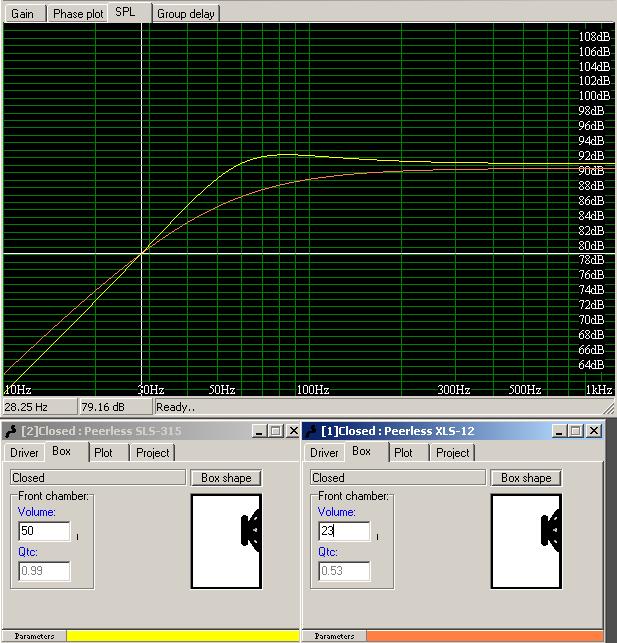
Task: Click the 28.25 Hz status readout
Action: pyautogui.click(x=40, y=407)
